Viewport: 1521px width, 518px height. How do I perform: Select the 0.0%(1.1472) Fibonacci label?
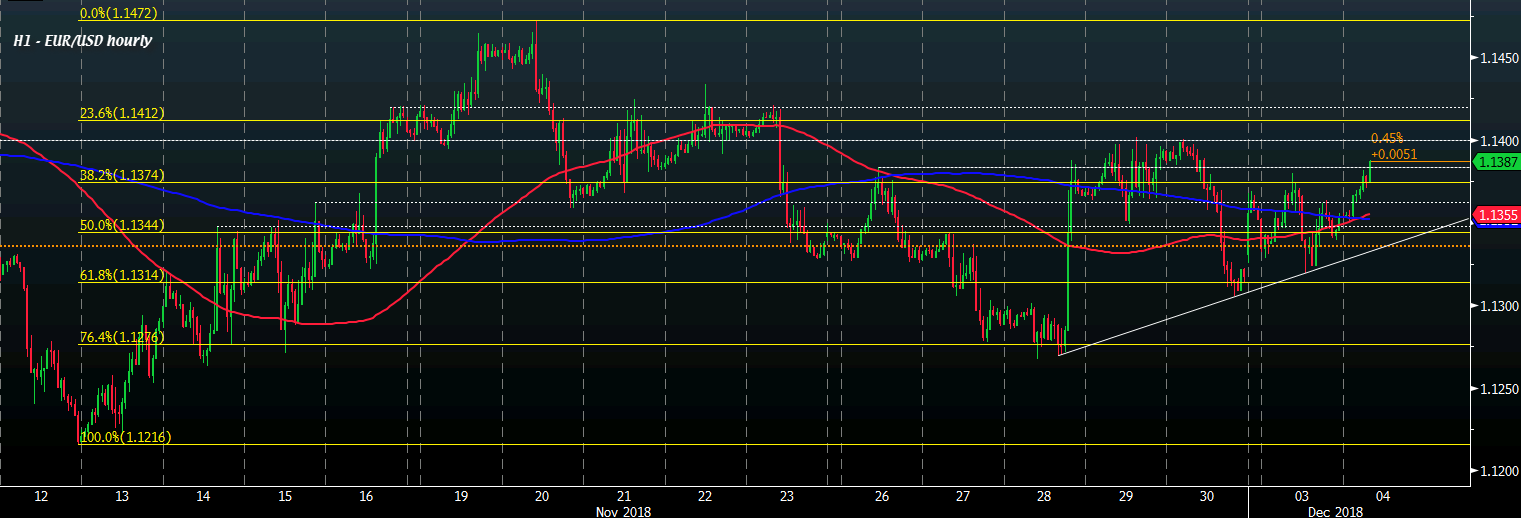click(x=121, y=14)
